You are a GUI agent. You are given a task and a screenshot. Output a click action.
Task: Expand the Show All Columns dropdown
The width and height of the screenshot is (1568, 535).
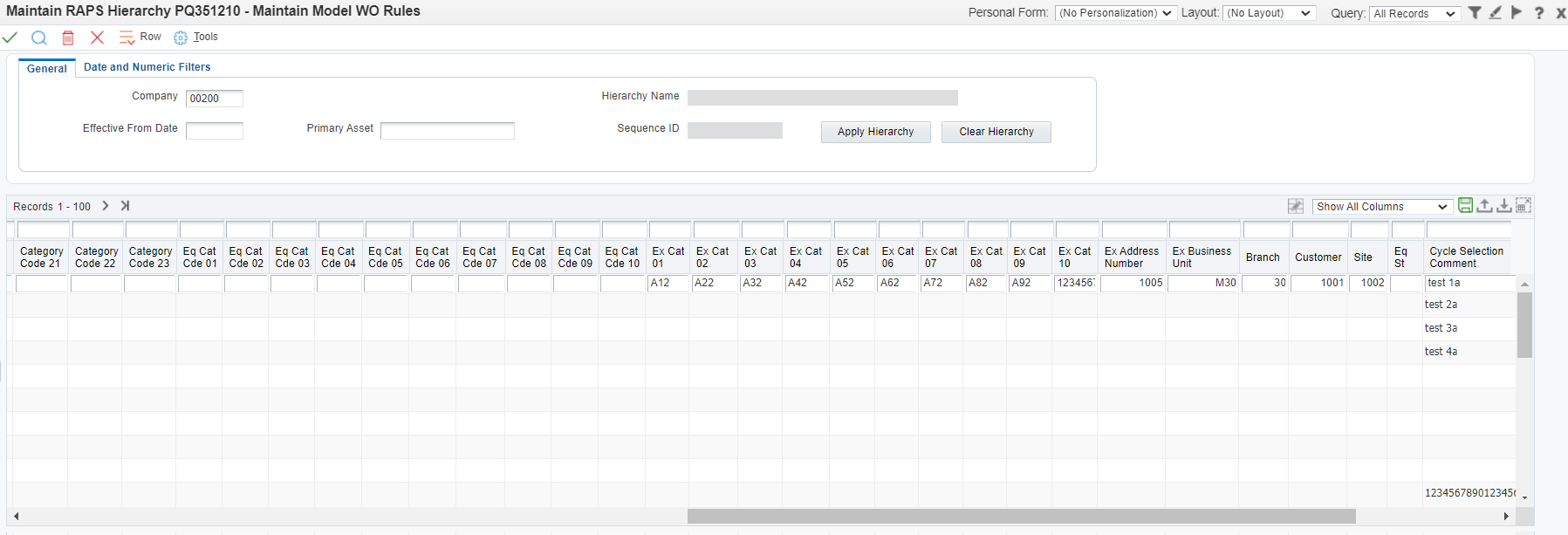click(1382, 207)
